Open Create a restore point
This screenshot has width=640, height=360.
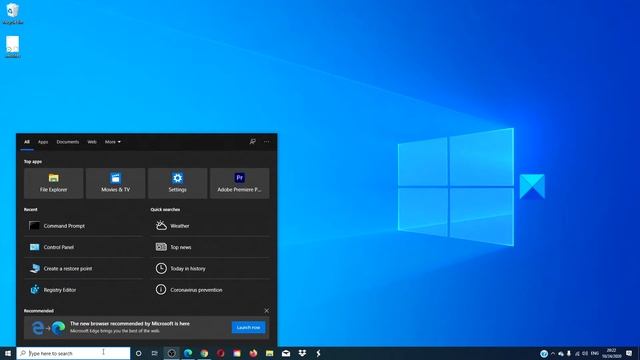click(84, 269)
